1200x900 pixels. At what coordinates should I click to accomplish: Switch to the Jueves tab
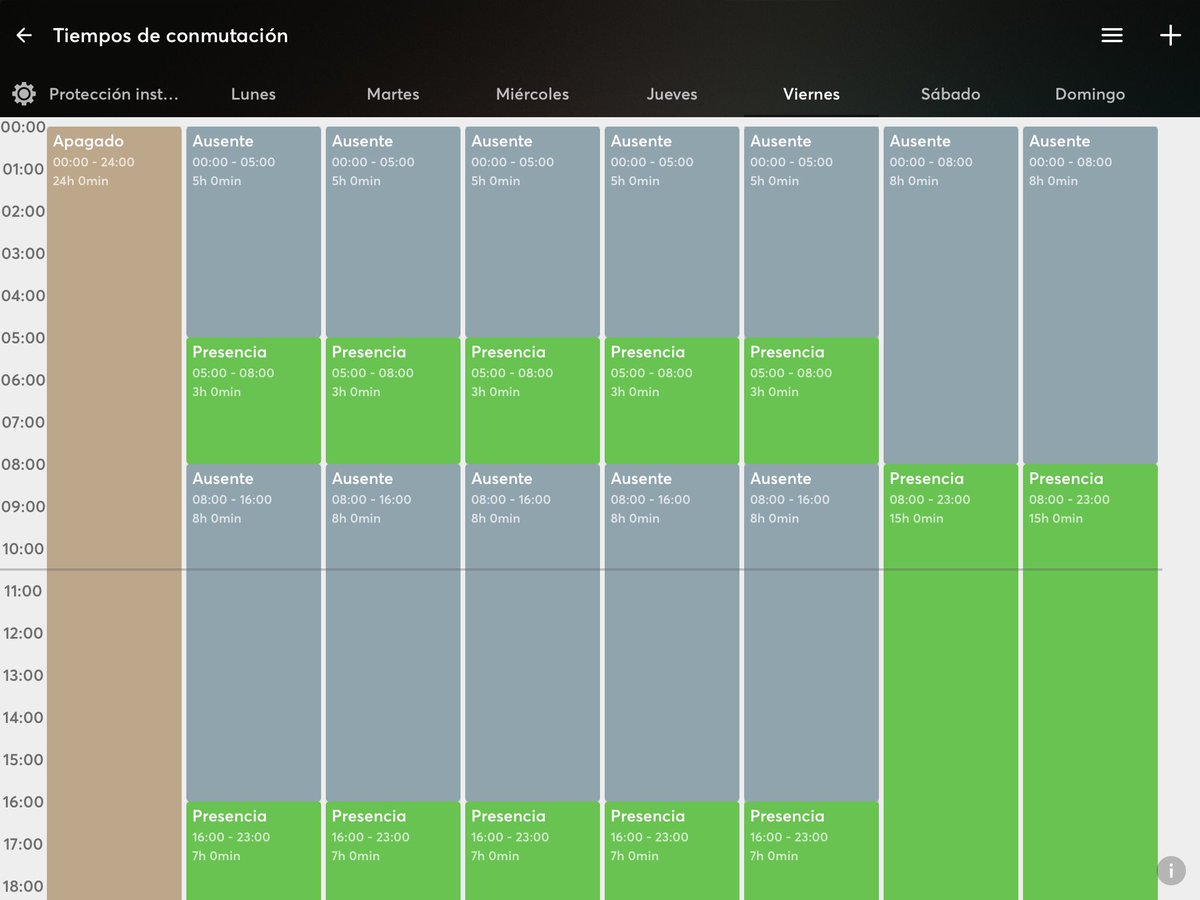(672, 94)
